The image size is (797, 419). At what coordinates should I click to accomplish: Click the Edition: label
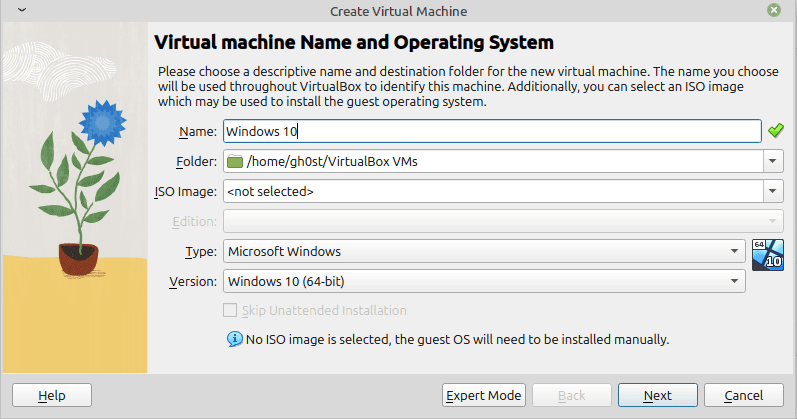[x=195, y=222]
